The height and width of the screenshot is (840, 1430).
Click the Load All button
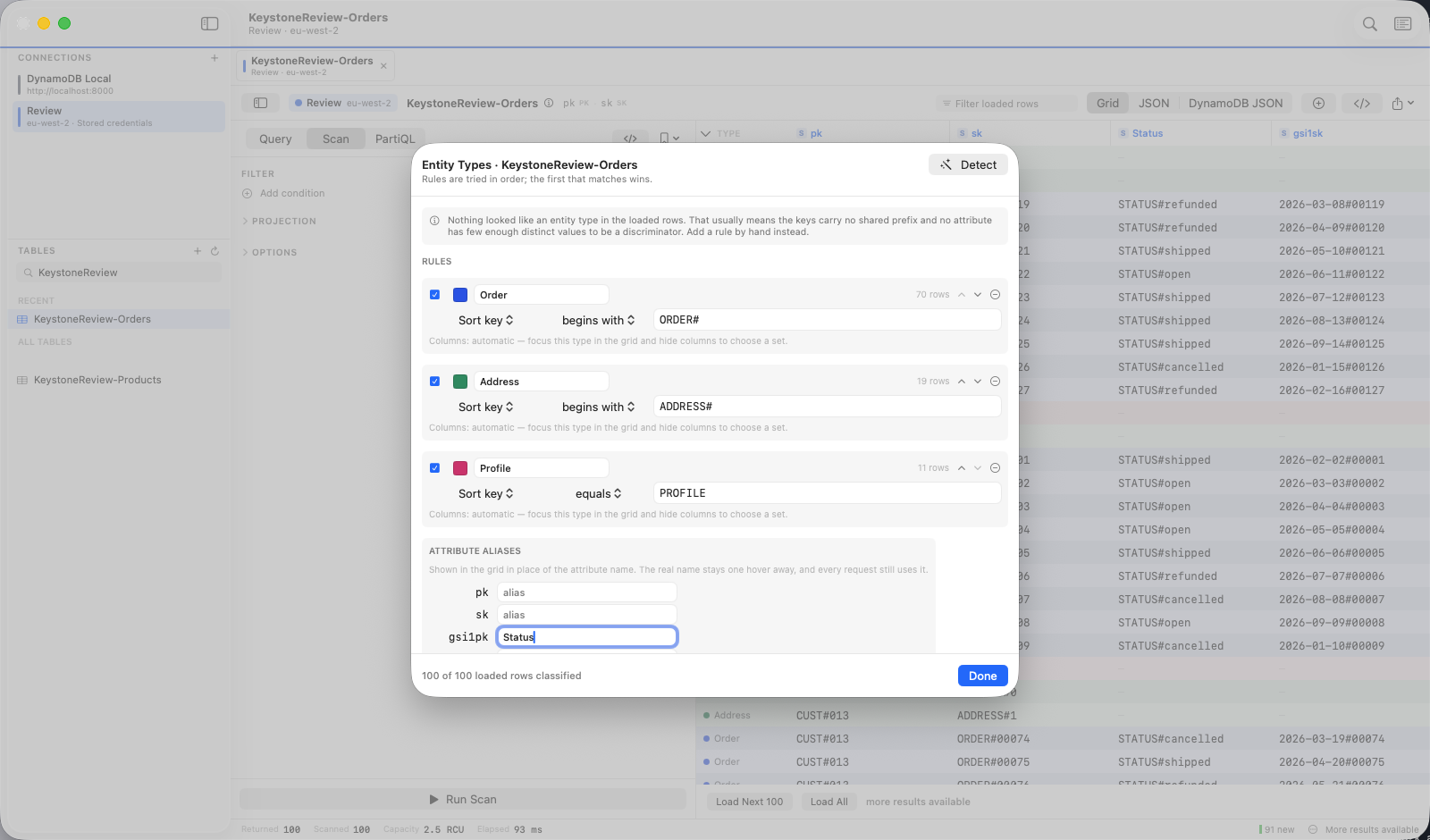click(829, 802)
